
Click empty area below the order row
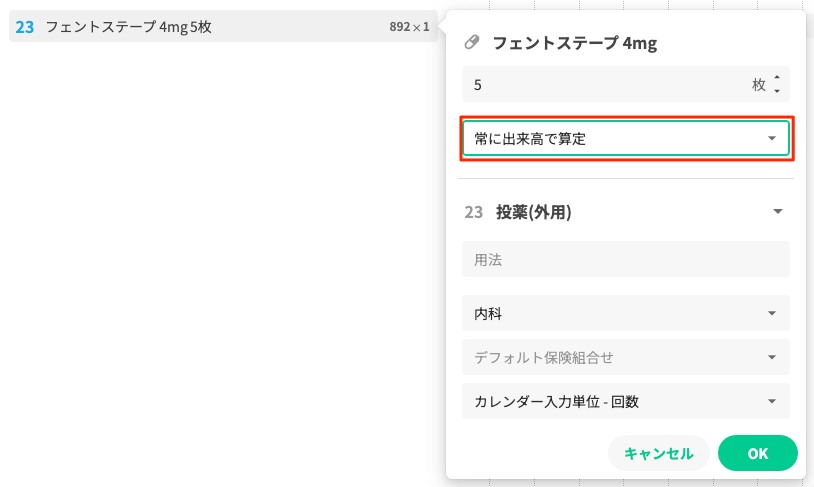coord(200,250)
